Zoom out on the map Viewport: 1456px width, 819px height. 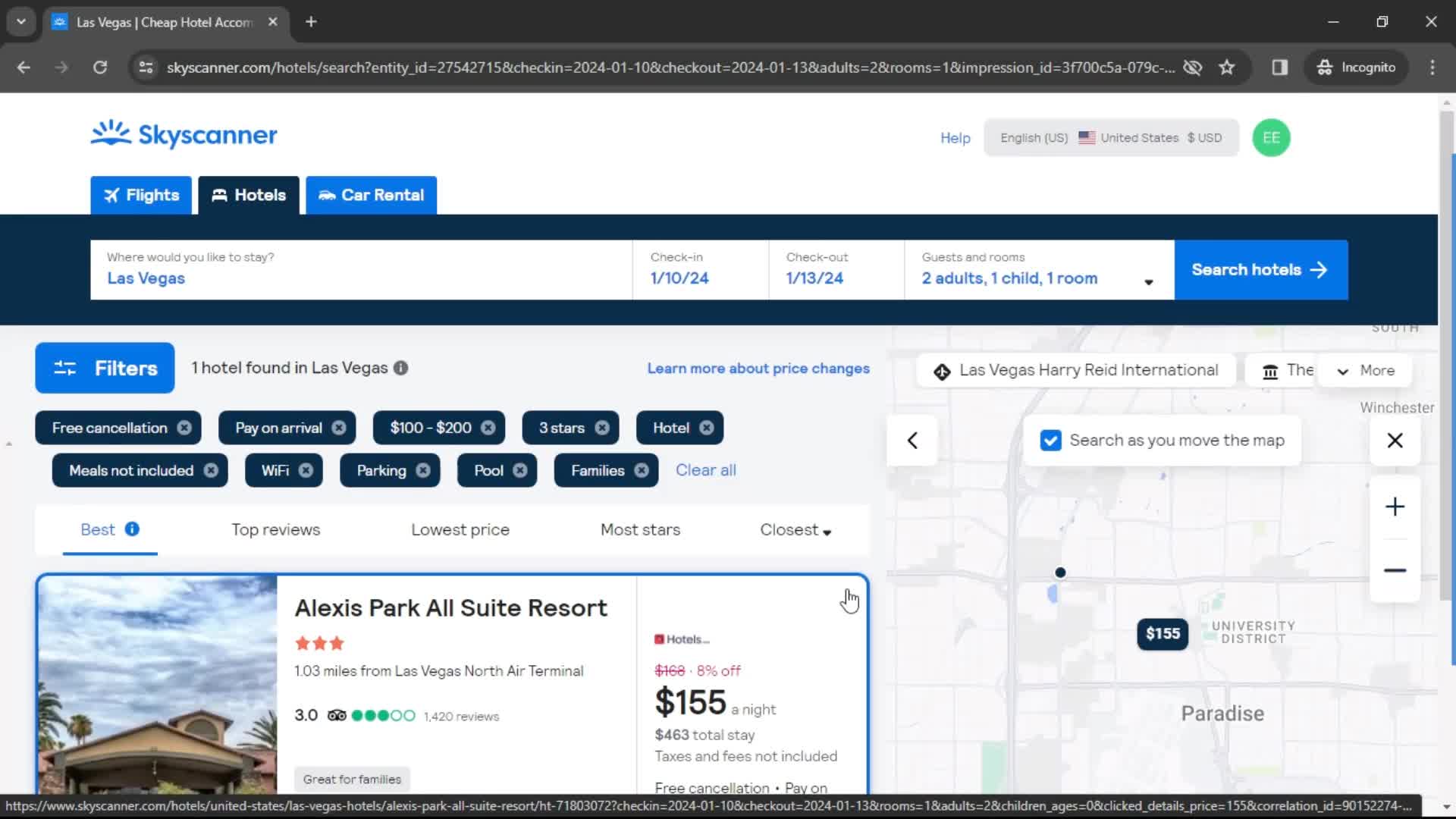pos(1395,570)
